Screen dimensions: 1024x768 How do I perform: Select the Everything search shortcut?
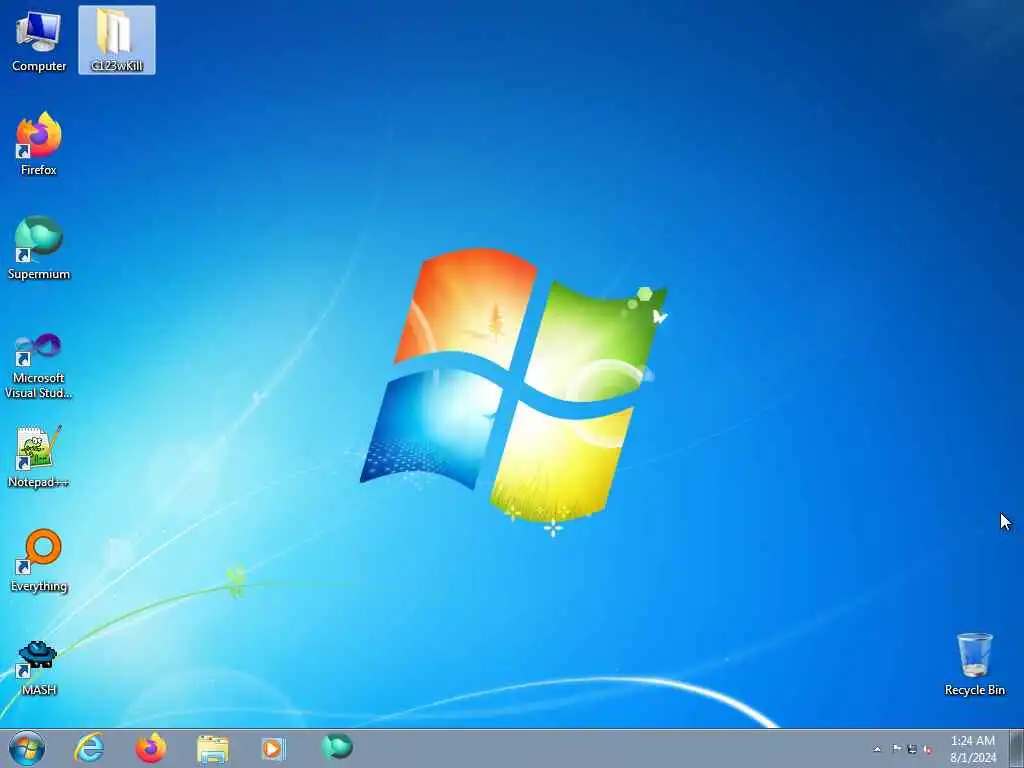(39, 560)
